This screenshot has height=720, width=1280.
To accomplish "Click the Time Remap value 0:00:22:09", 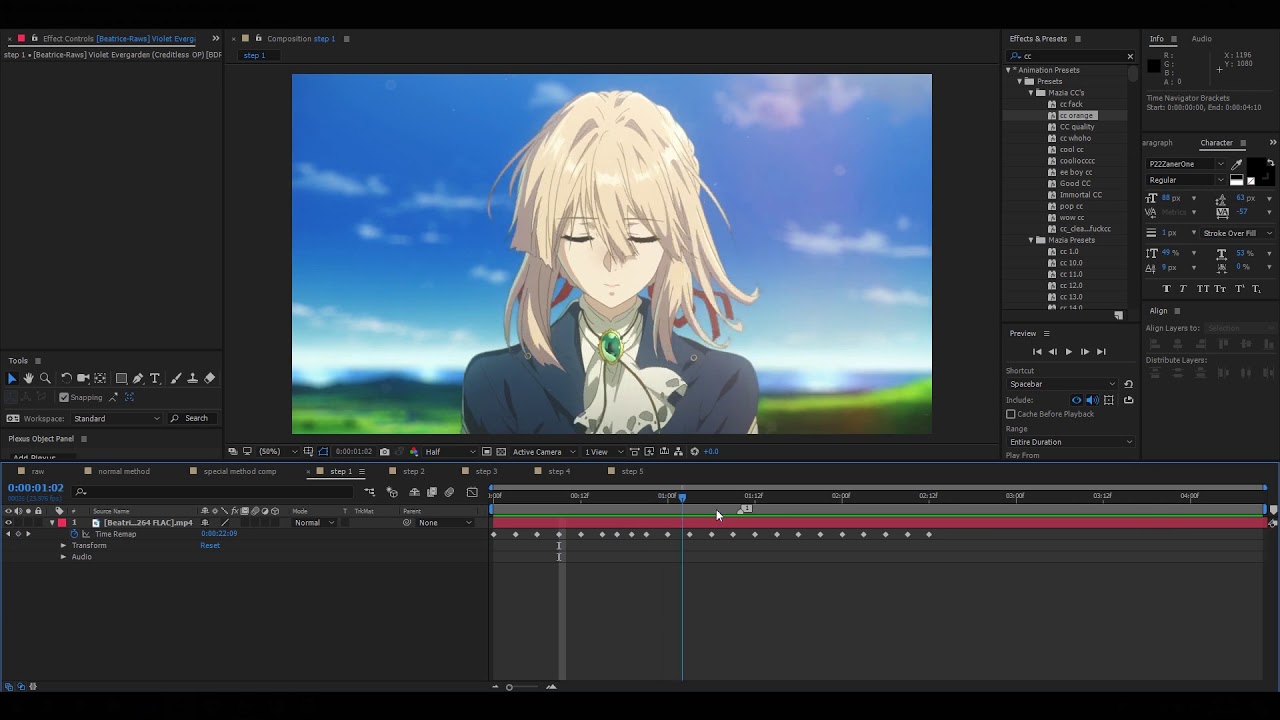I will 219,534.
